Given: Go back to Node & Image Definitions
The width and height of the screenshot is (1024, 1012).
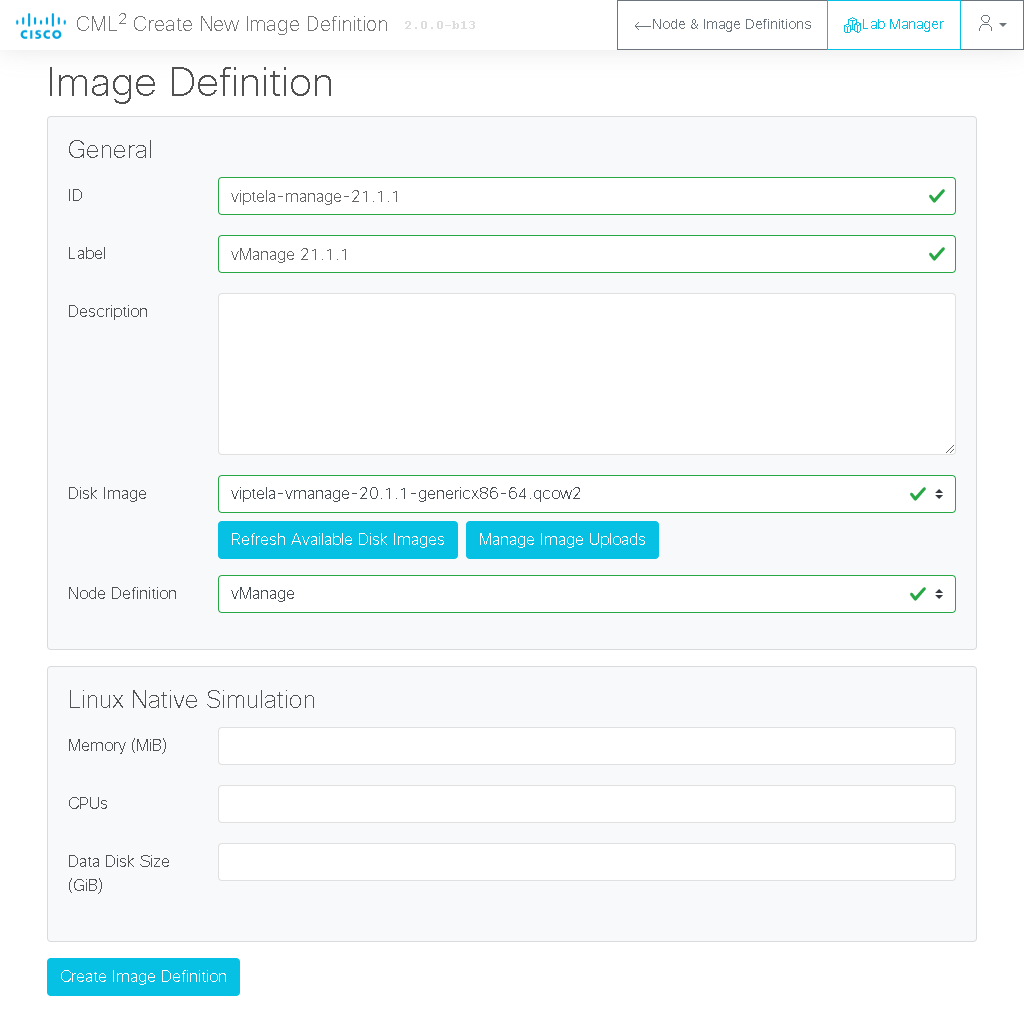Looking at the screenshot, I should [722, 25].
